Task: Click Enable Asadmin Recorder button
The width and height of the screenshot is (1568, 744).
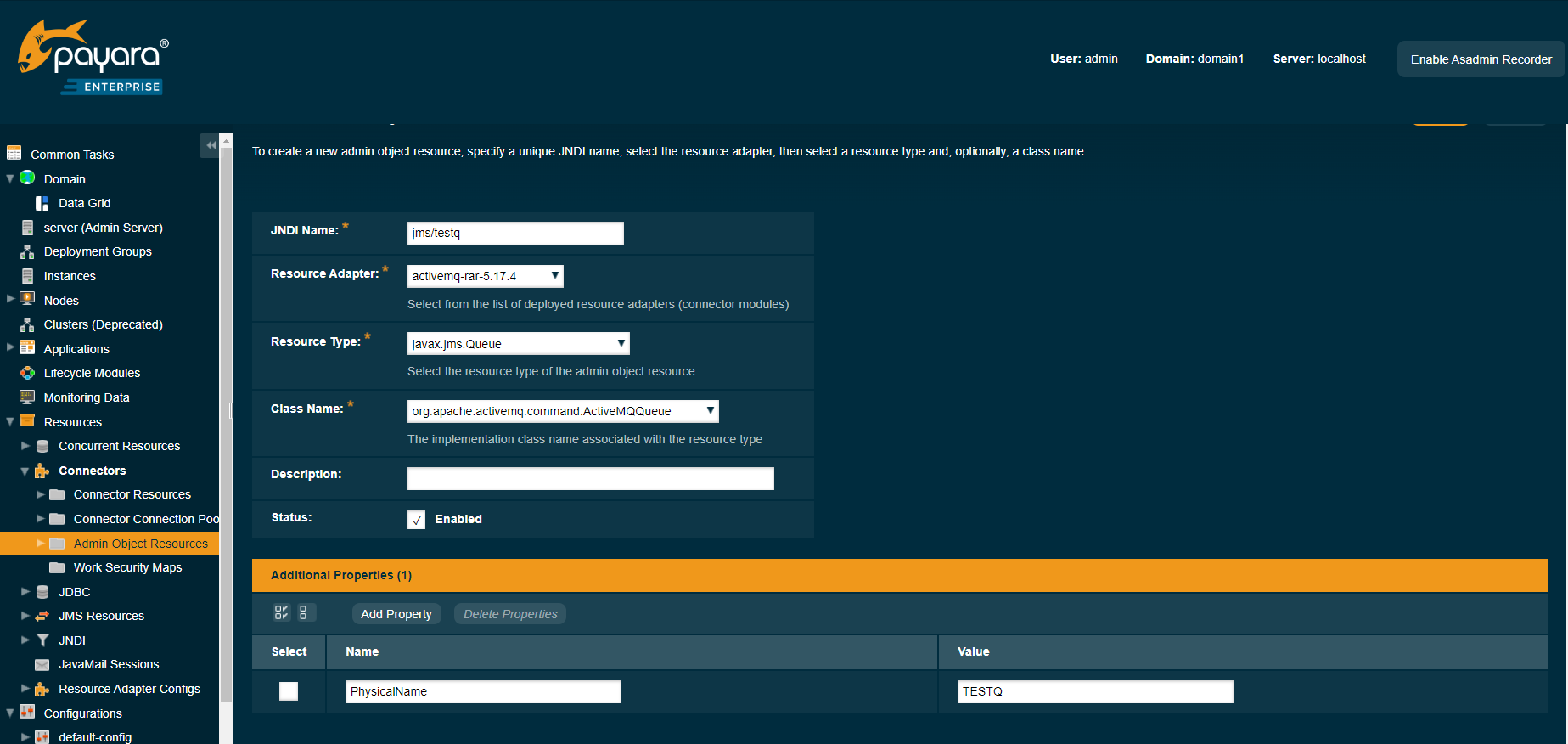Action: 1481,59
